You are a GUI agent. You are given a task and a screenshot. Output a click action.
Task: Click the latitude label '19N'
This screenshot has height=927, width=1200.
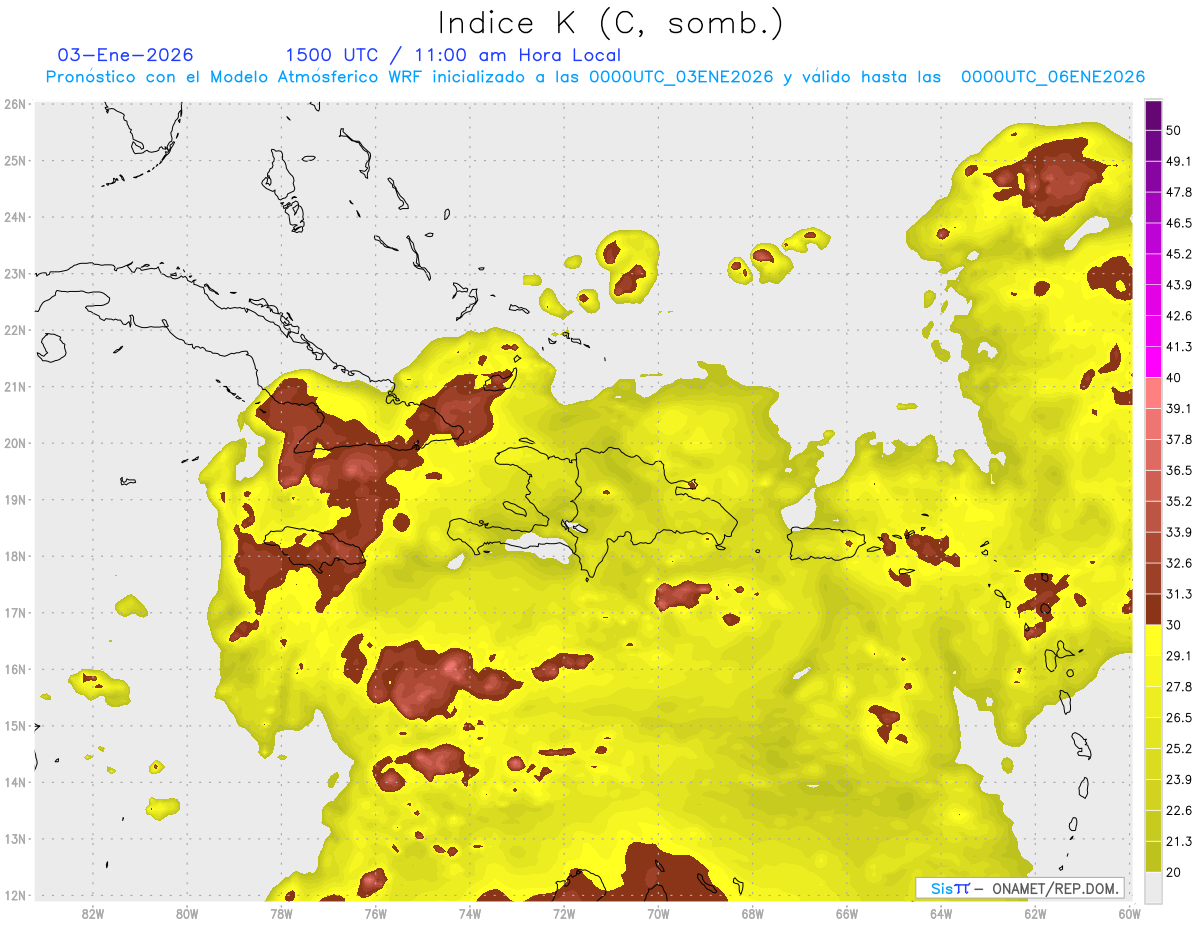pos(15,500)
